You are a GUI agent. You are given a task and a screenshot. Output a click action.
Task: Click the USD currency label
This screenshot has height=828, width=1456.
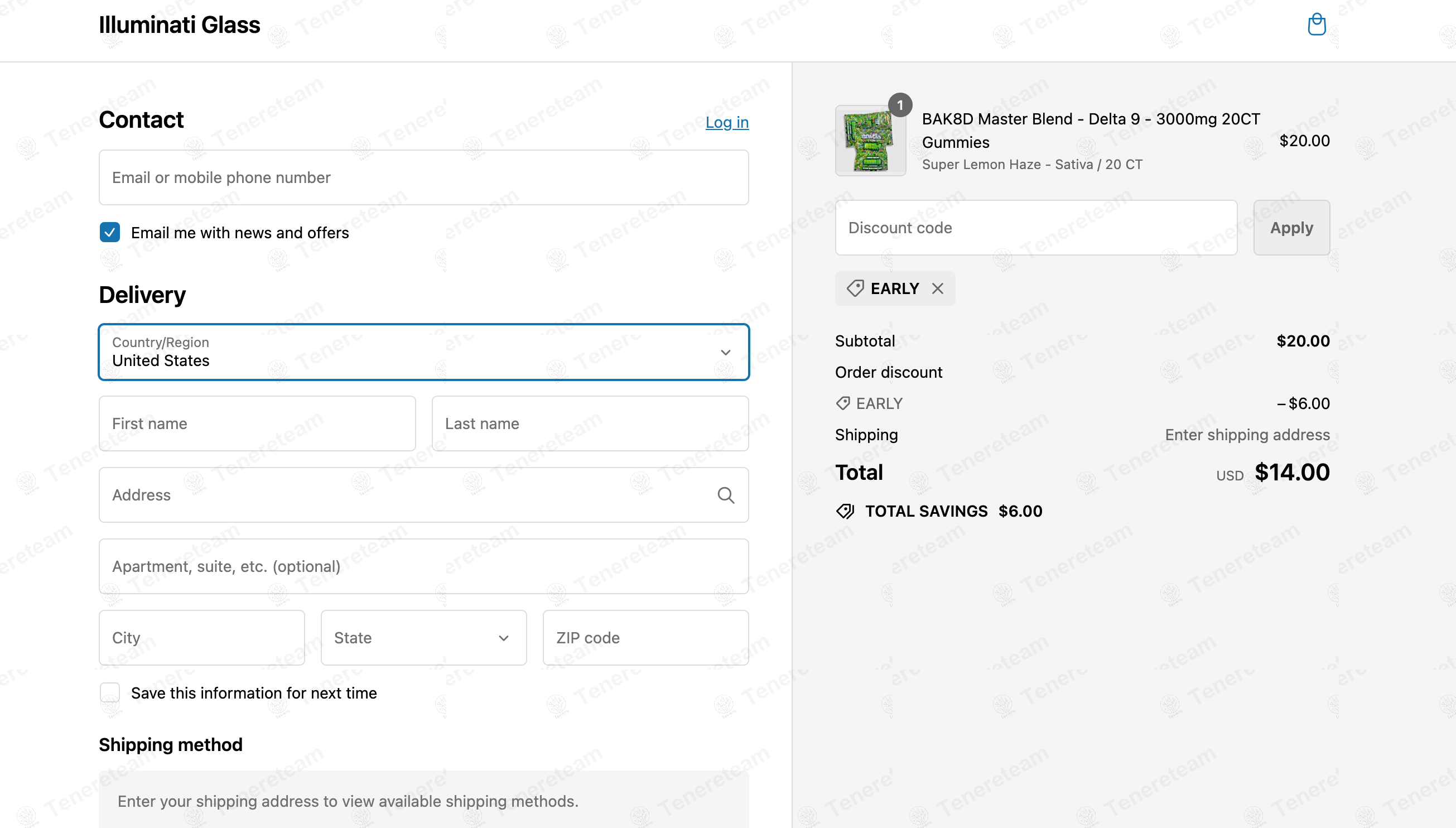1230,475
